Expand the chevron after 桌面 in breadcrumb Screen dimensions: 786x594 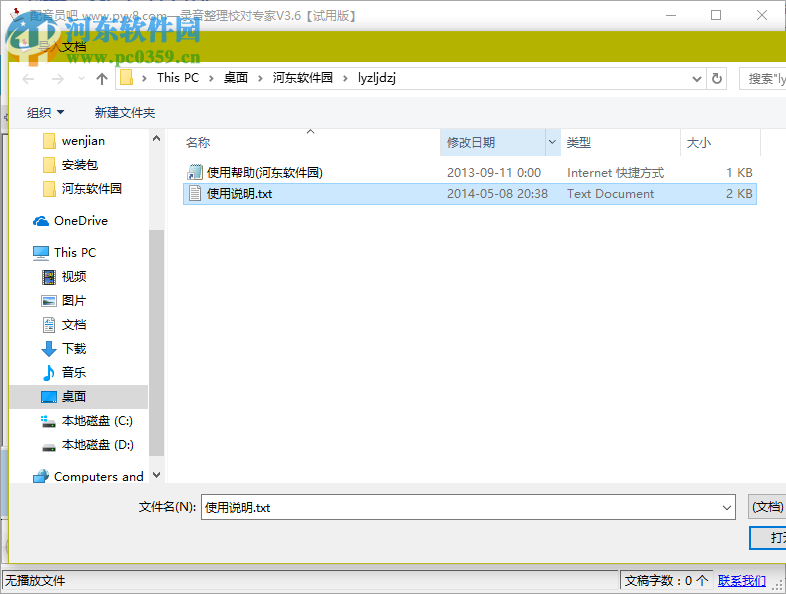point(260,78)
